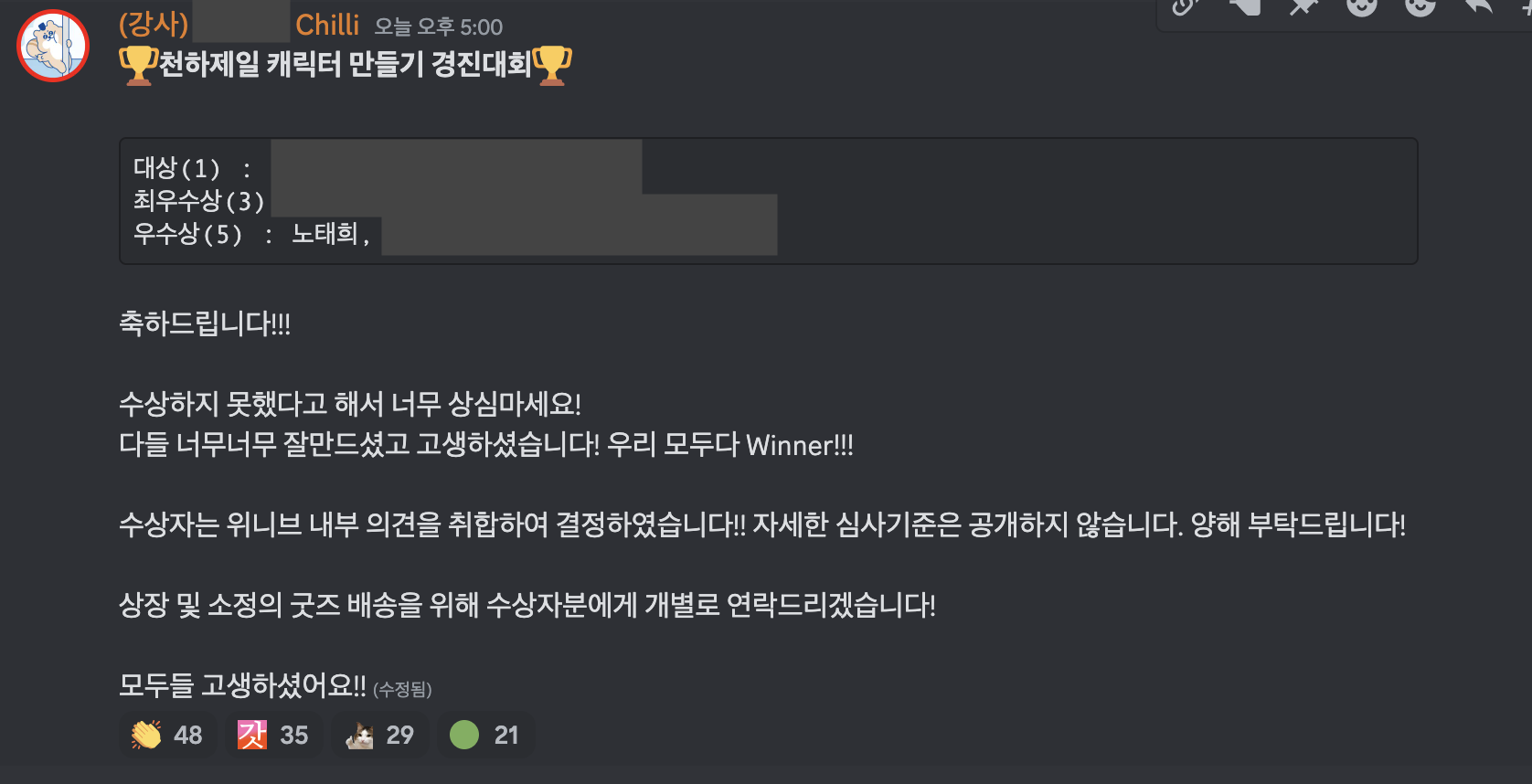The width and height of the screenshot is (1532, 784).
Task: Click the (수정됨) edited label
Action: pos(402,689)
